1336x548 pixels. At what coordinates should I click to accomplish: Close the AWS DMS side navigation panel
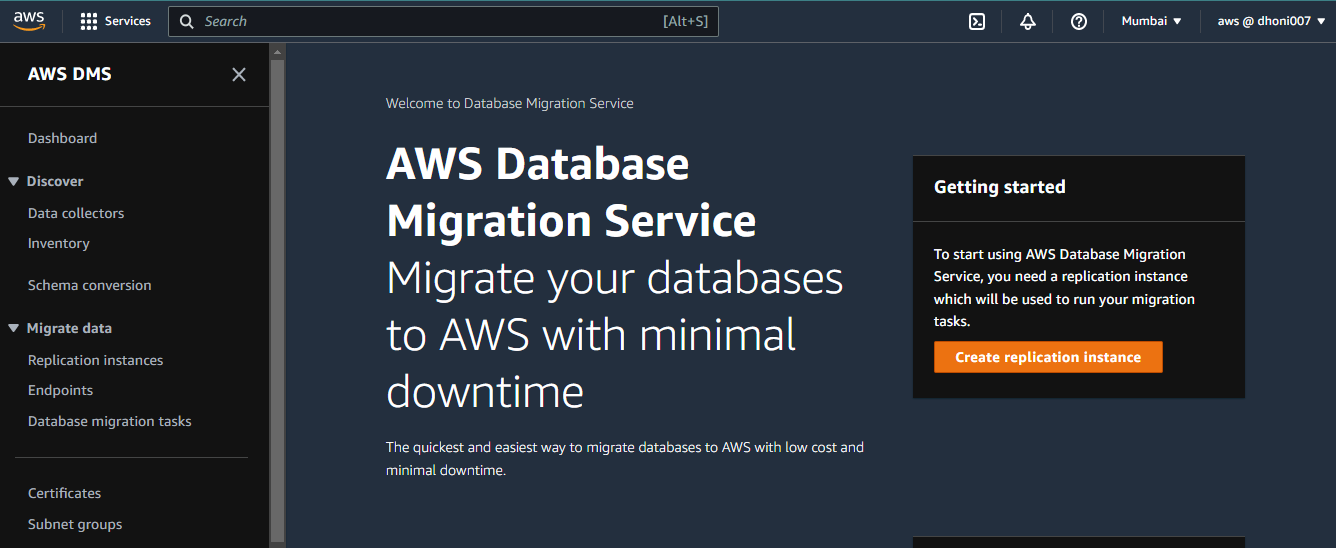point(239,74)
